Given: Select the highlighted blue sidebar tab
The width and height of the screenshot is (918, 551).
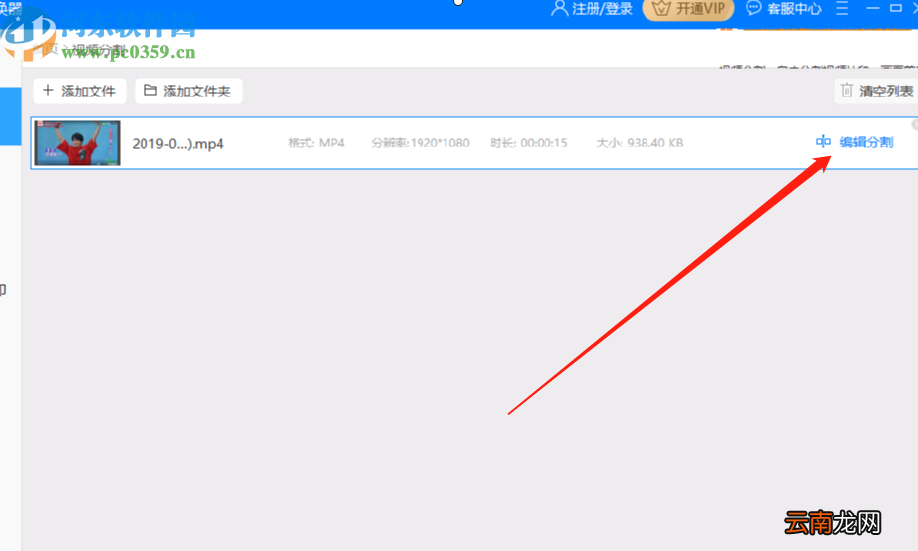Looking at the screenshot, I should pos(11,117).
